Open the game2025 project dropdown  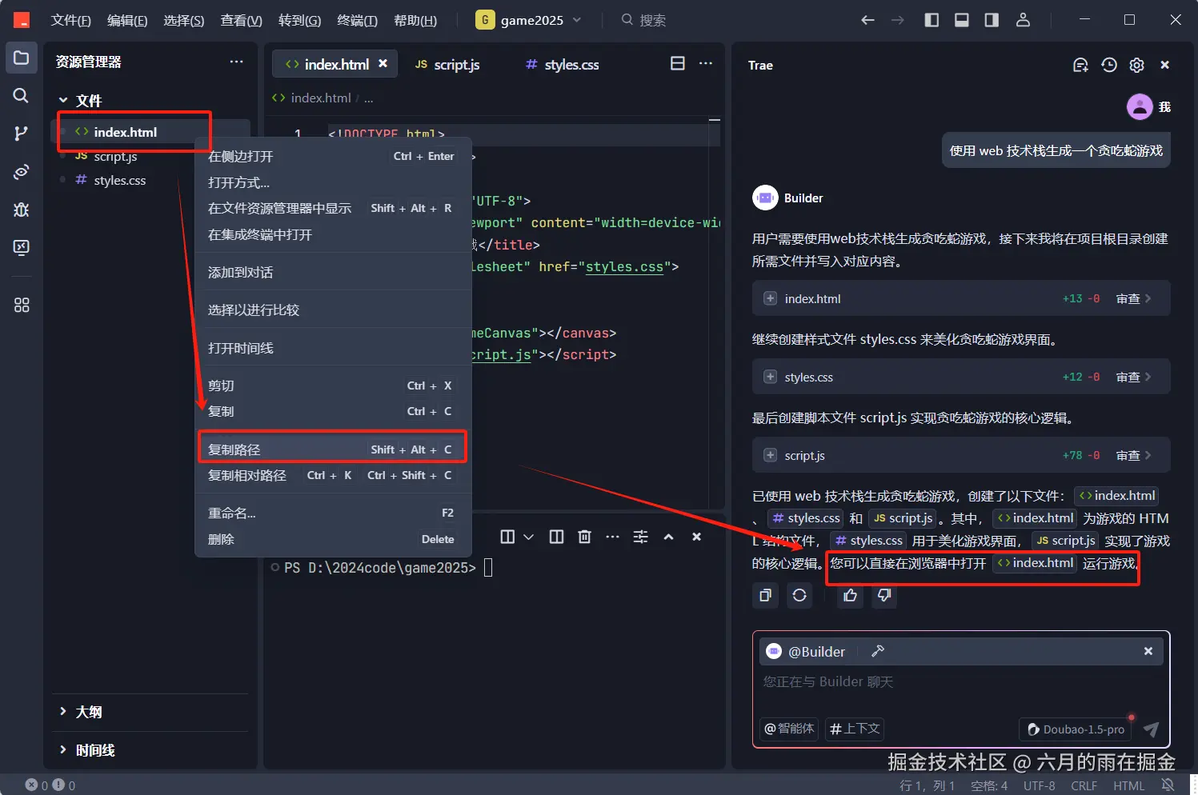point(529,20)
